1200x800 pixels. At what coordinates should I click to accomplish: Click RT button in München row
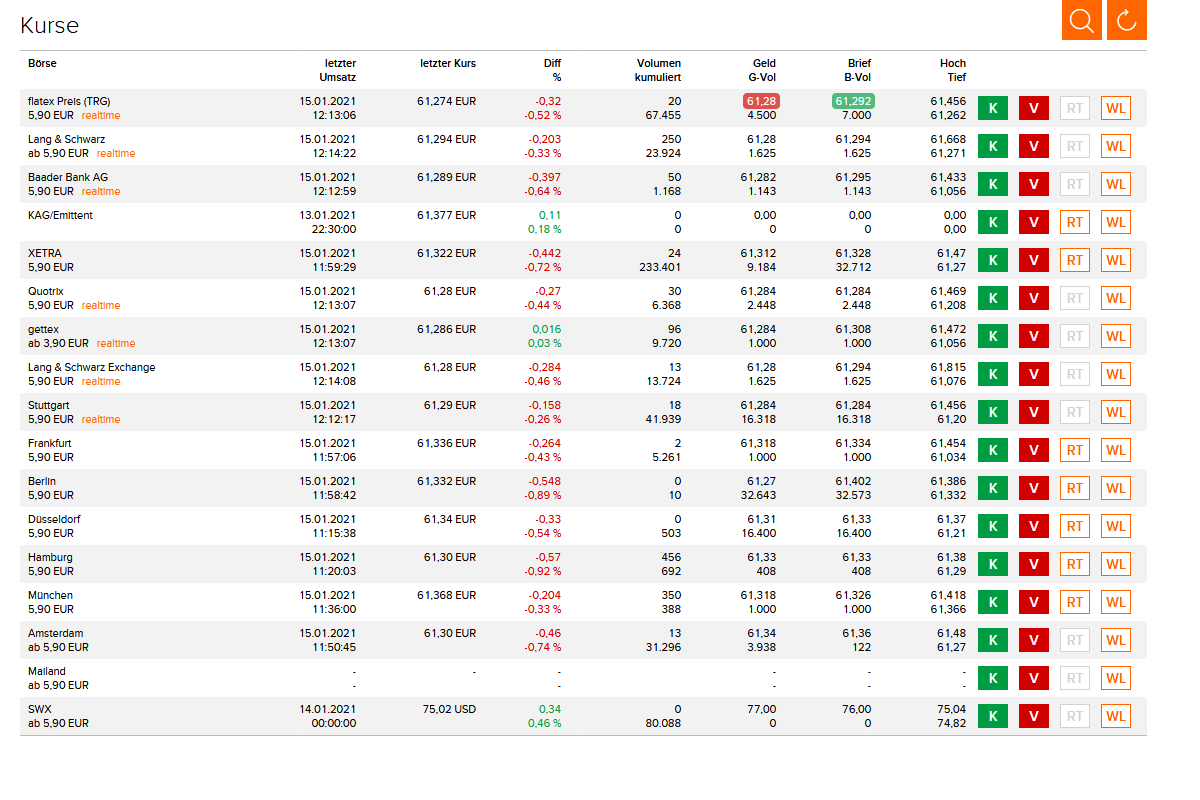pyautogui.click(x=1075, y=602)
